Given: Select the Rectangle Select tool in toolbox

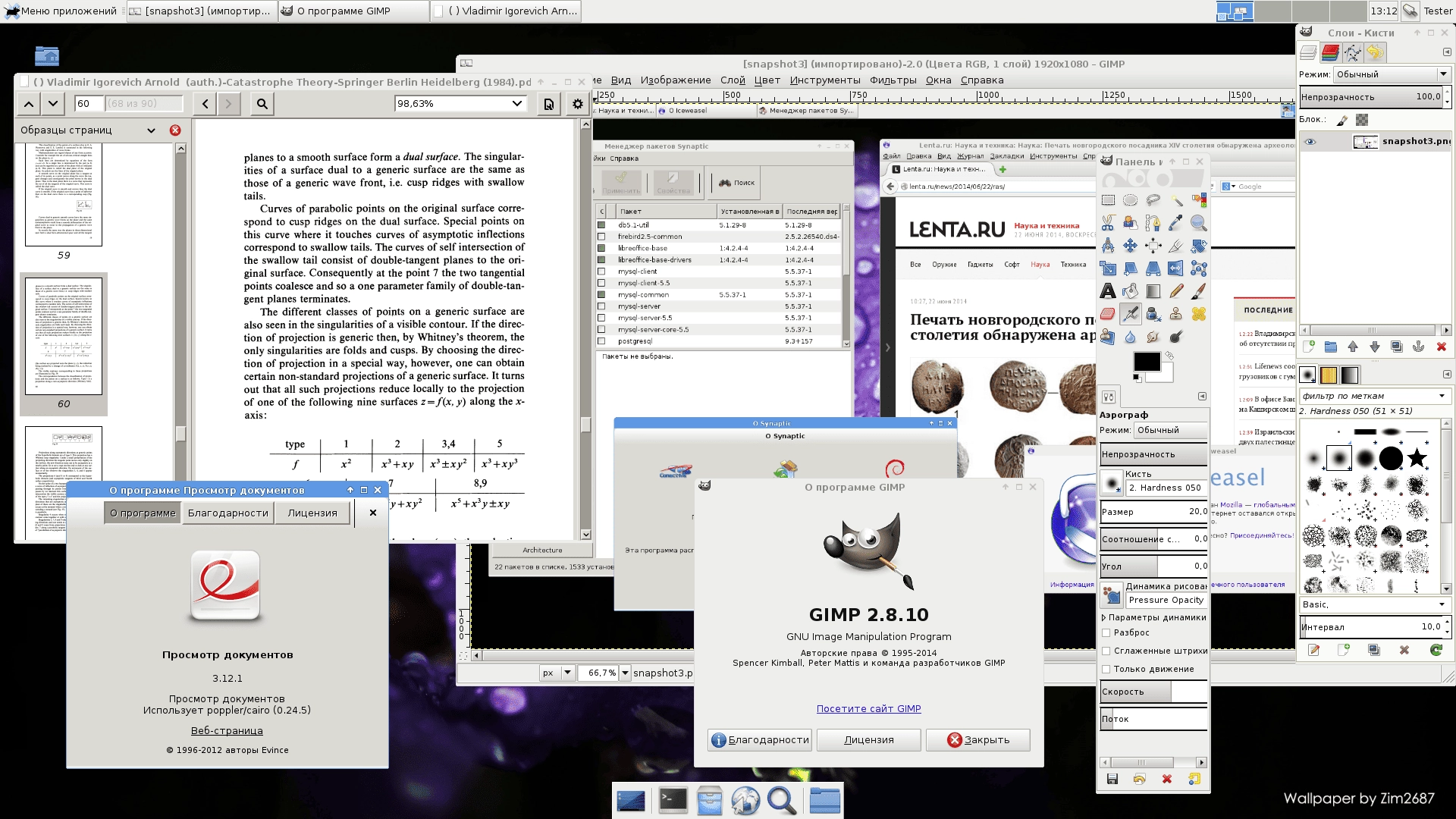Looking at the screenshot, I should pyautogui.click(x=1108, y=200).
